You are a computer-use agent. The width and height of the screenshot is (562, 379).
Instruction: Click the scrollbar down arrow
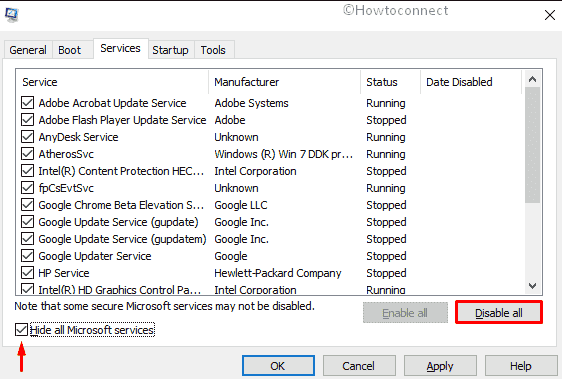pos(532,286)
